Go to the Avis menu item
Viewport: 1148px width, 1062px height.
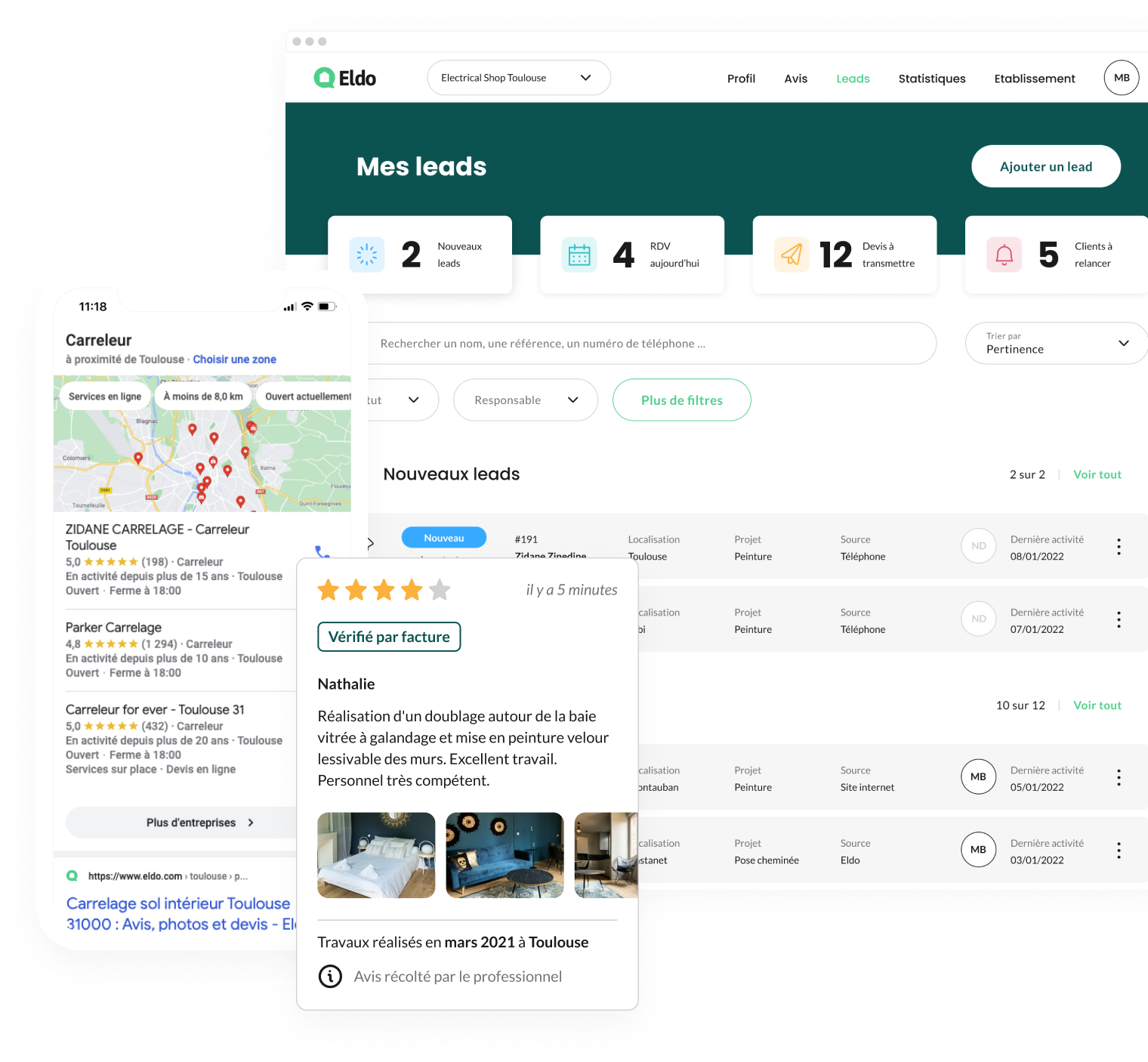pos(795,79)
